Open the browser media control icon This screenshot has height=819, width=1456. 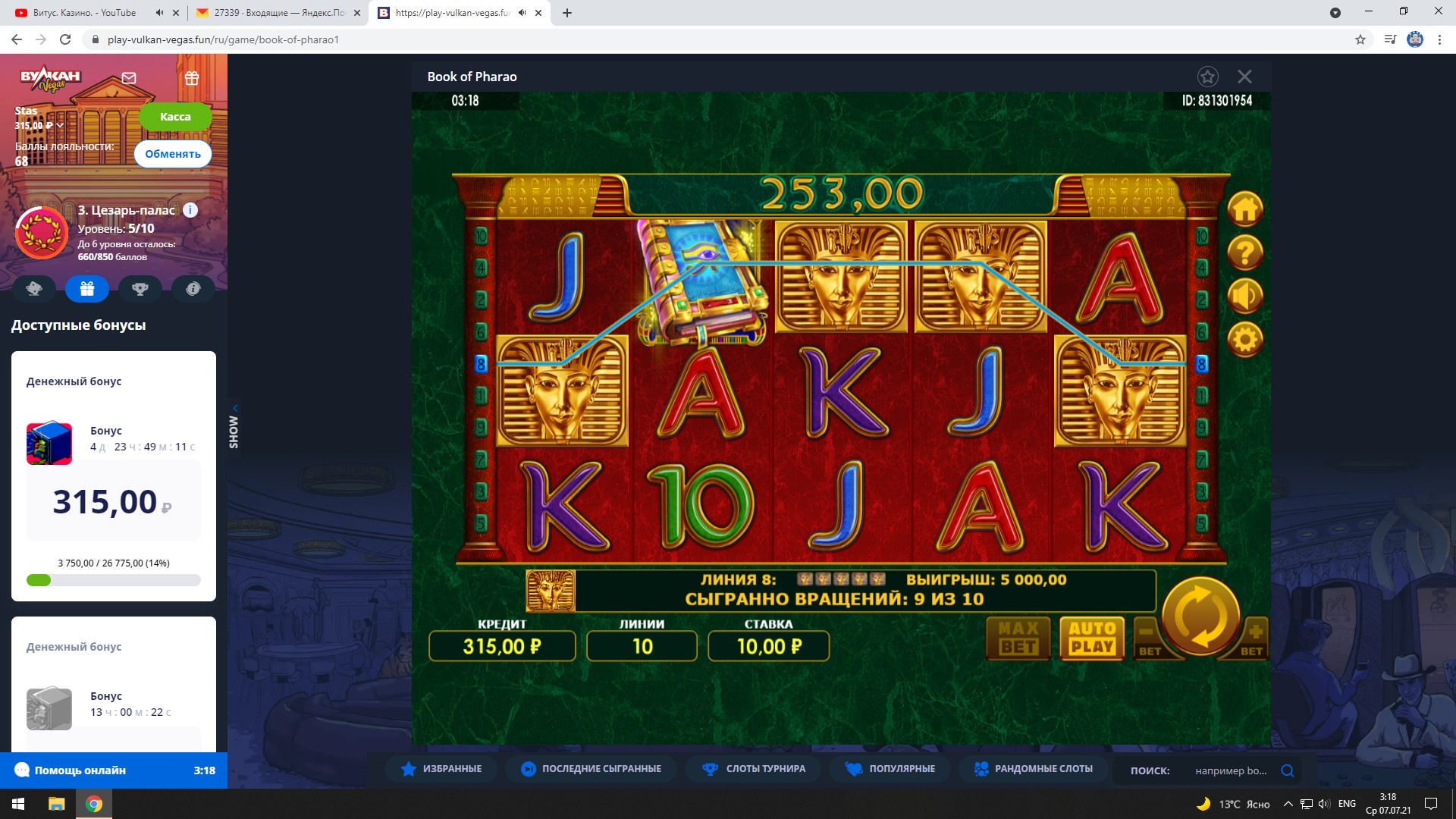[1390, 39]
